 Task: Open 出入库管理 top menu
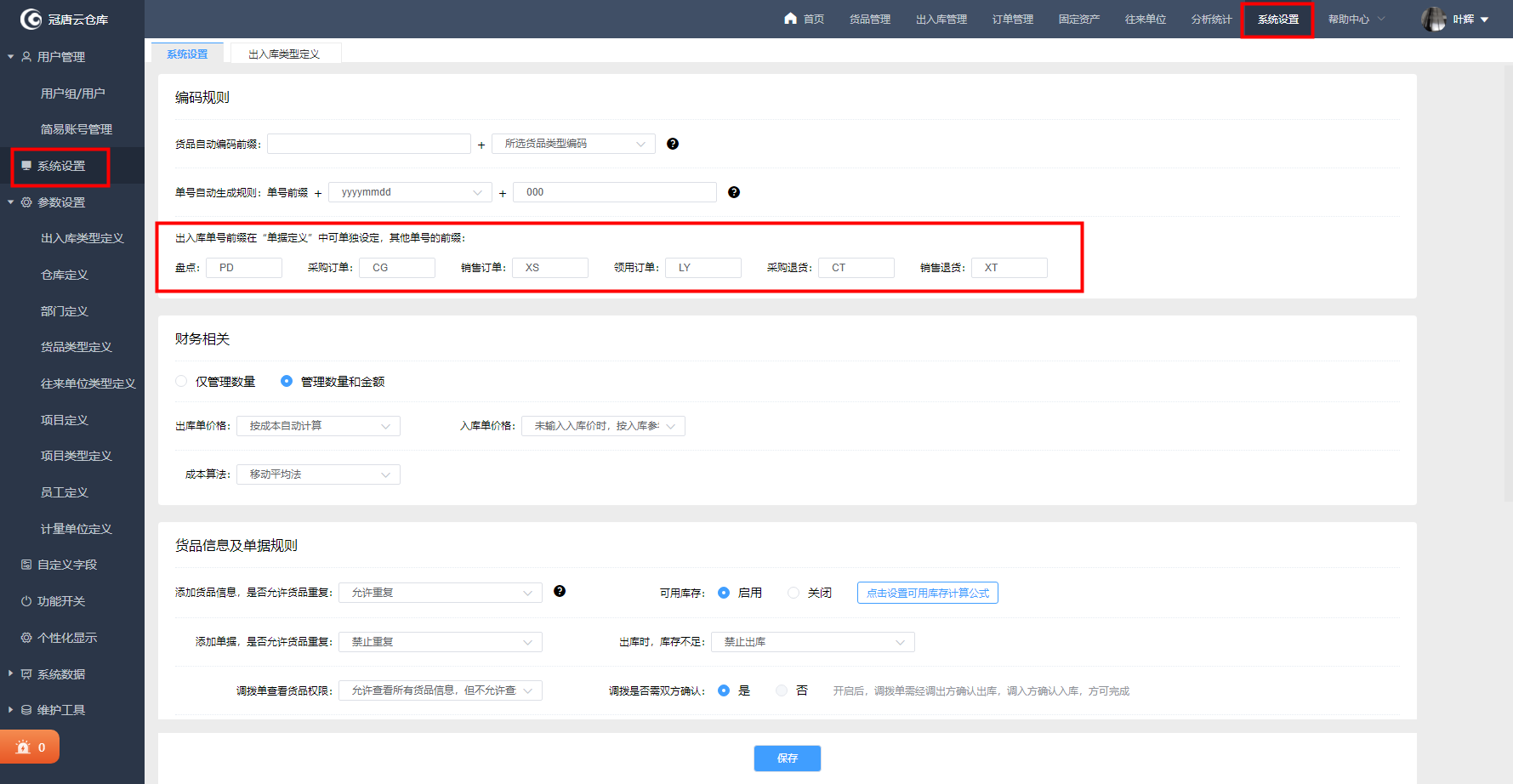point(941,19)
